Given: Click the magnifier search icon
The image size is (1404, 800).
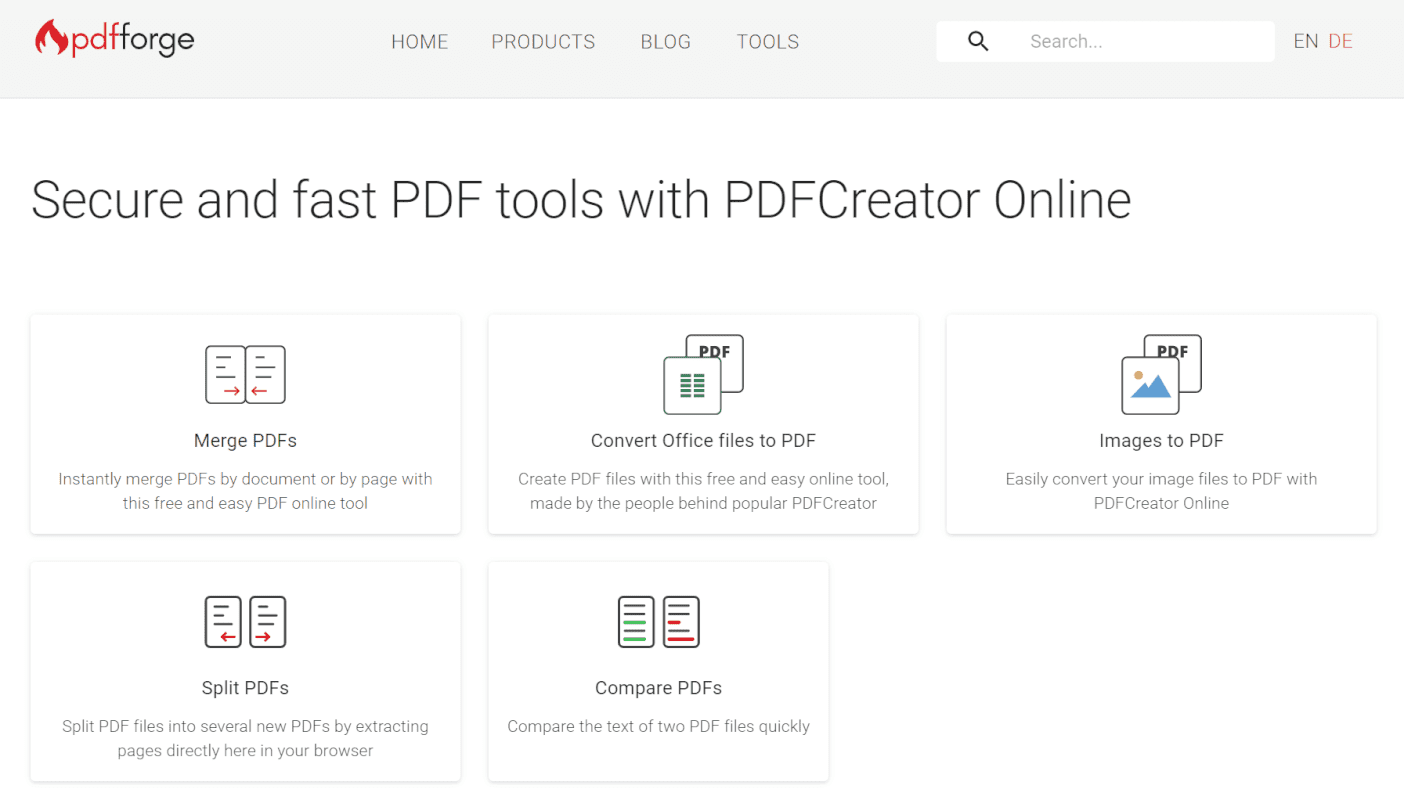Looking at the screenshot, I should pos(978,41).
